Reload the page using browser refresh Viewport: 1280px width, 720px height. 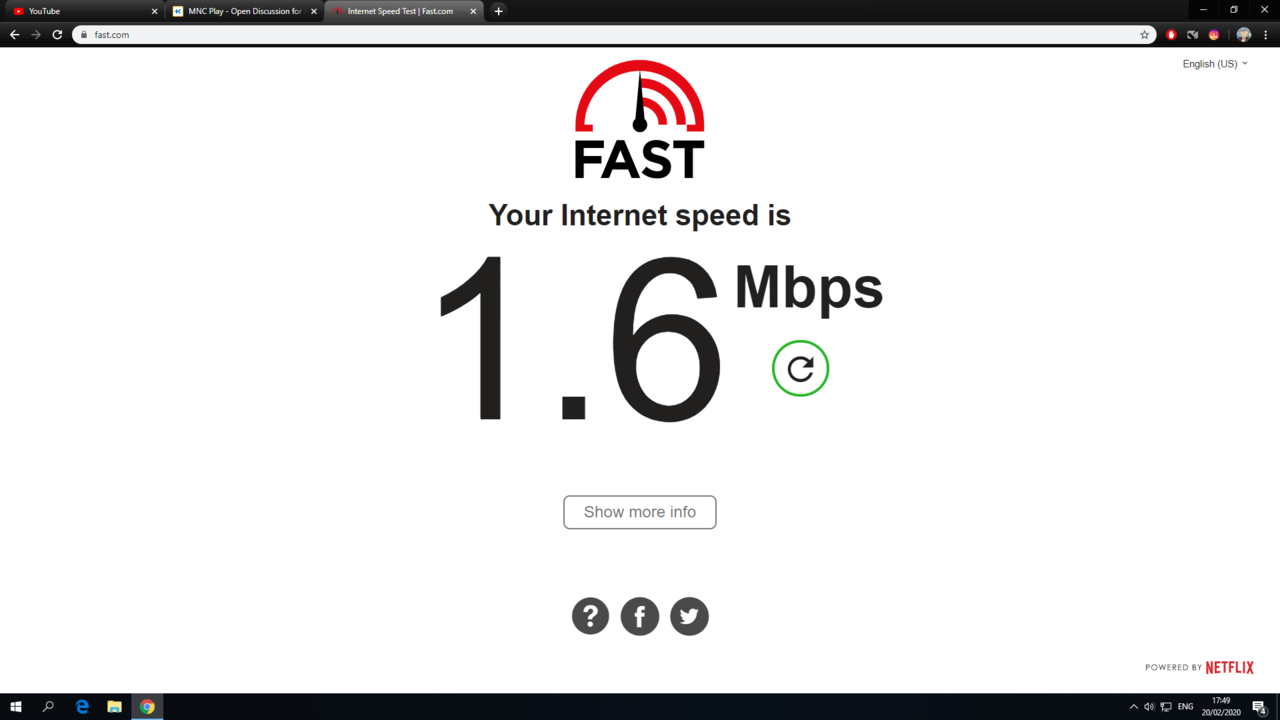coord(57,35)
